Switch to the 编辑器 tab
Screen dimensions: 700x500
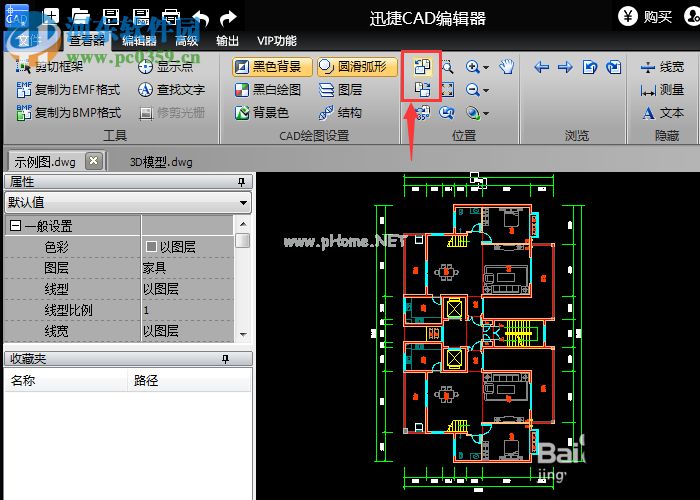click(x=139, y=41)
